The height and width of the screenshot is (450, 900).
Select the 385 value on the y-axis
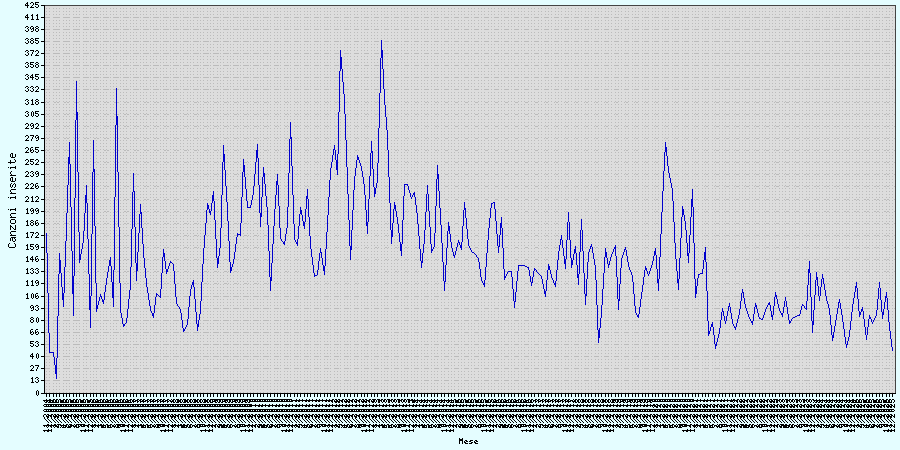tap(33, 41)
